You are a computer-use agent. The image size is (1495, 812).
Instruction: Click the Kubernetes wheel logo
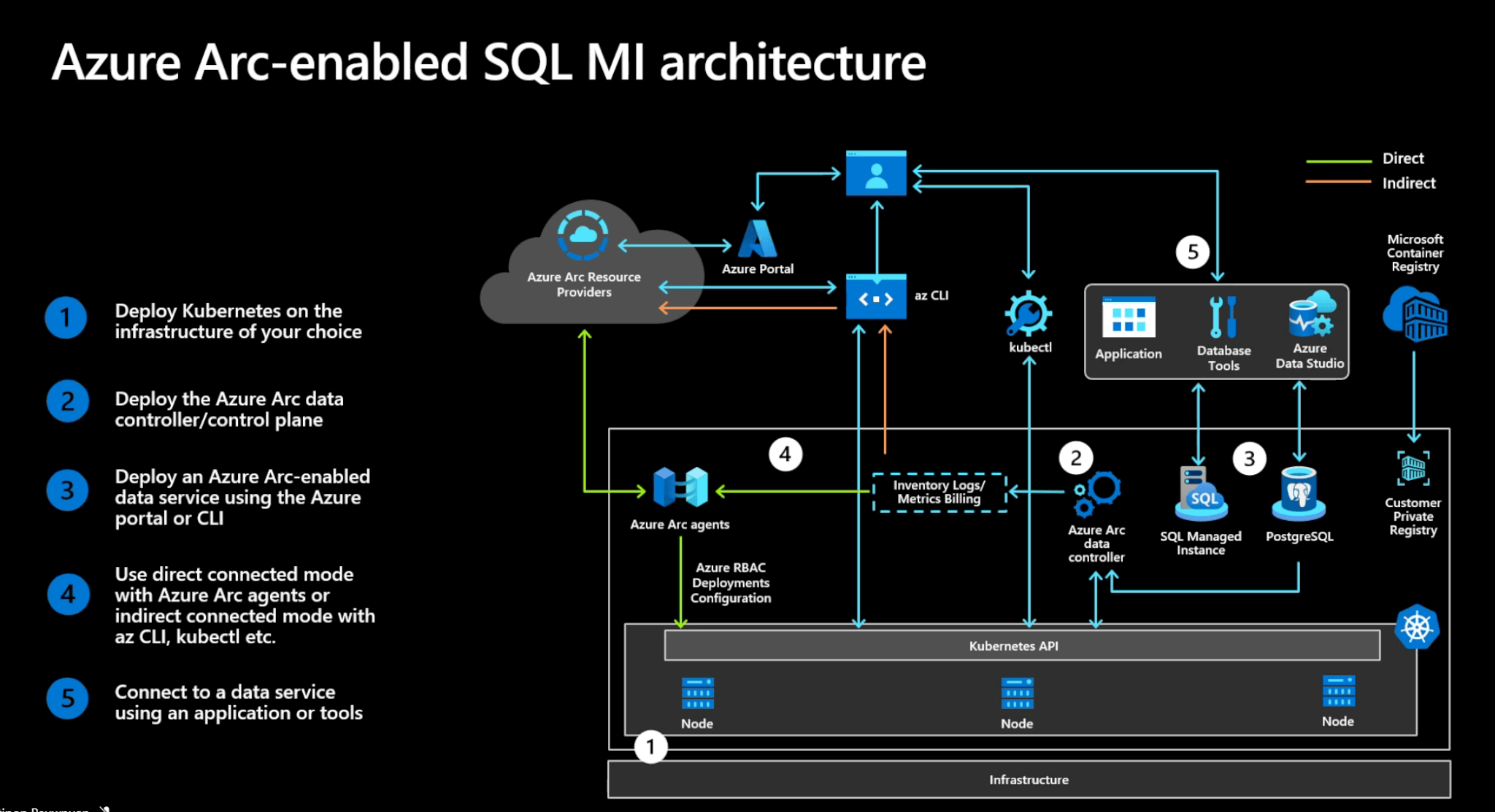(x=1416, y=627)
